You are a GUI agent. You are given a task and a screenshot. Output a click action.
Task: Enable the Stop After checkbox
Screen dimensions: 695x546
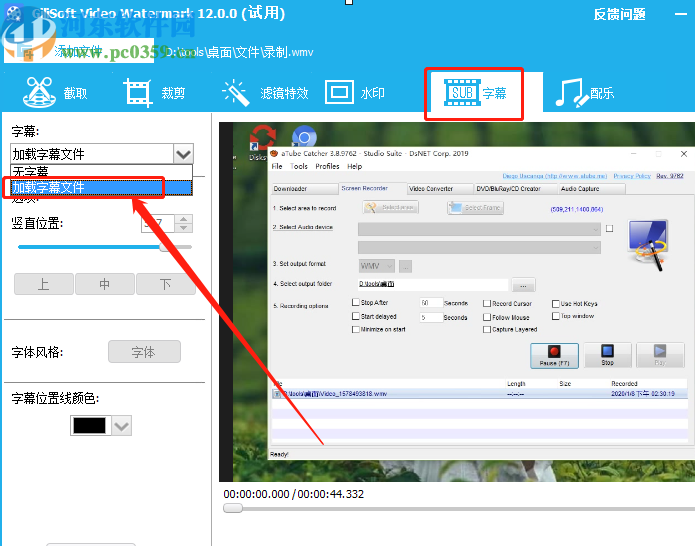click(355, 302)
